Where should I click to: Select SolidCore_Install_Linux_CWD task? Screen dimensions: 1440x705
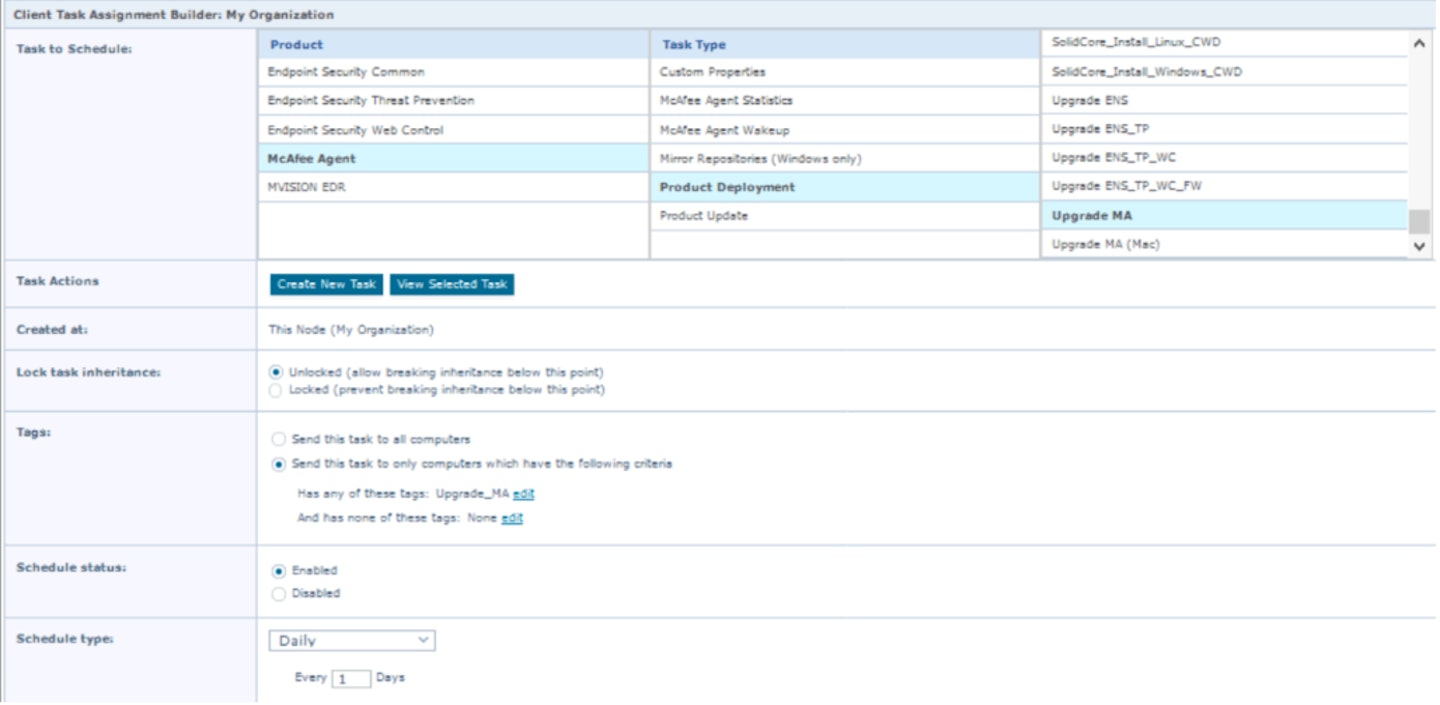pyautogui.click(x=1225, y=43)
